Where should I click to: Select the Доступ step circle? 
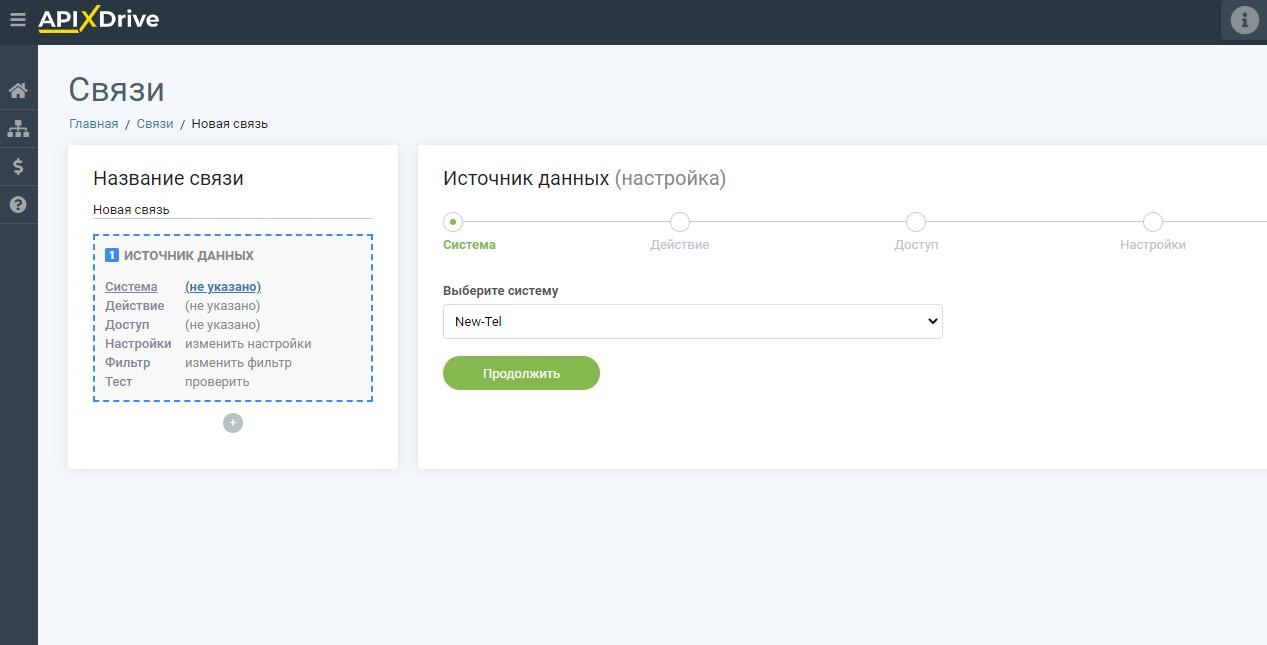click(x=916, y=222)
